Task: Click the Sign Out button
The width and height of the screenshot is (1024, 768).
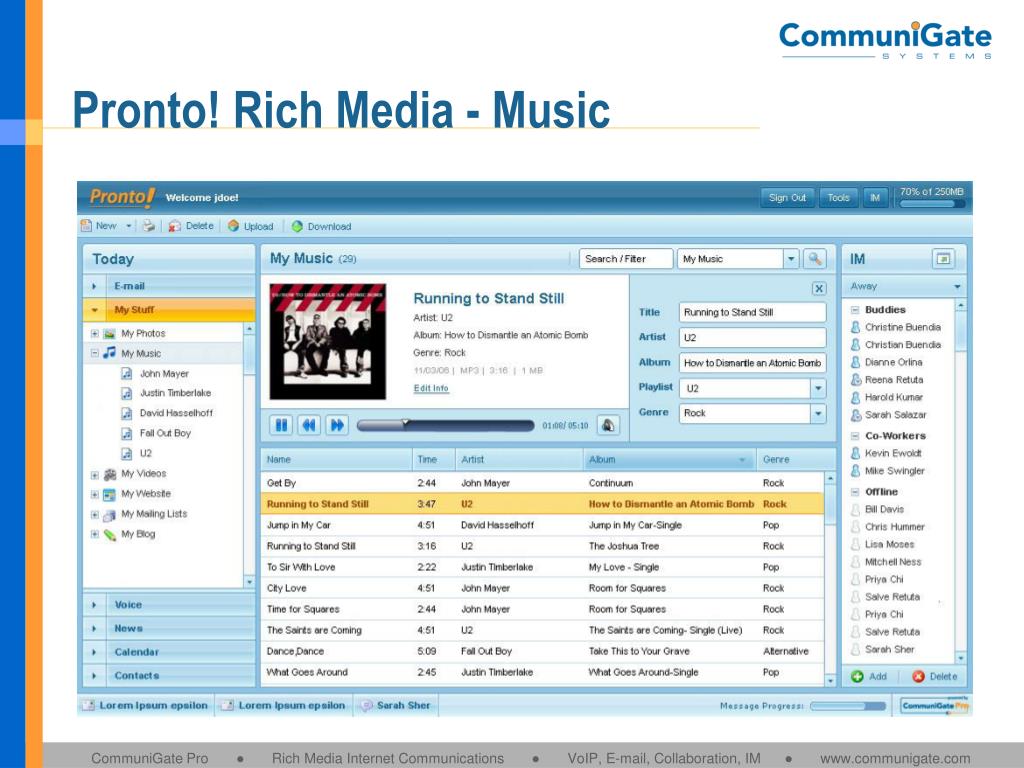Action: click(x=787, y=197)
